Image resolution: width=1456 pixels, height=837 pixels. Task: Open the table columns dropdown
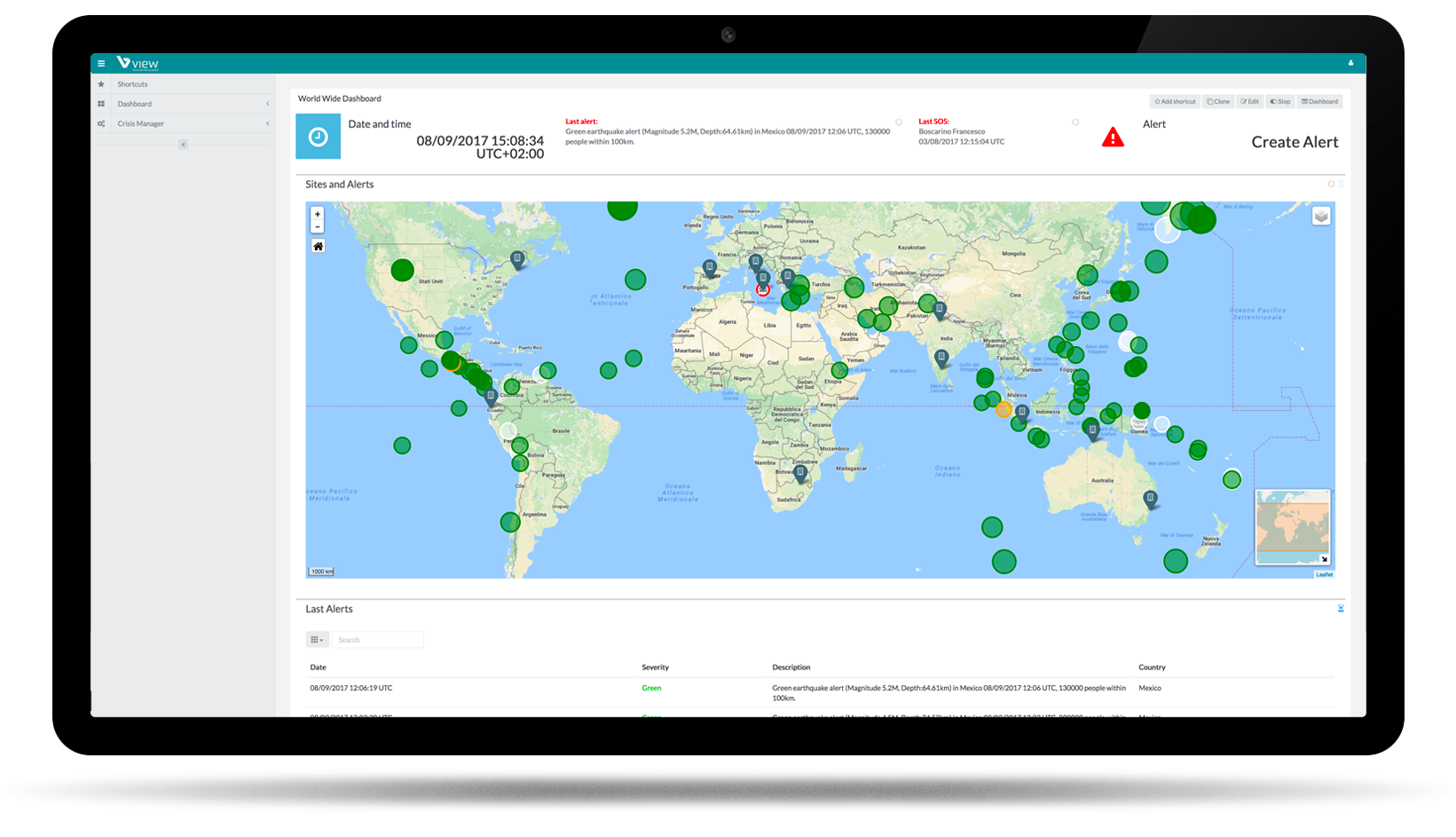click(x=317, y=640)
